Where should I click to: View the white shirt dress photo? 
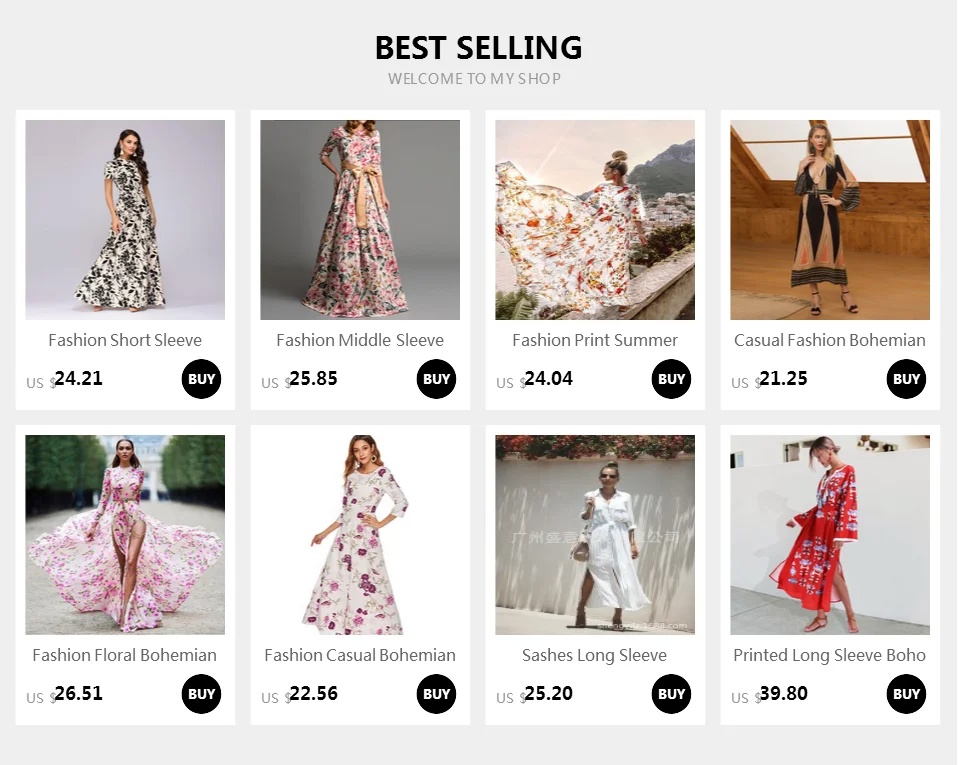(x=595, y=535)
